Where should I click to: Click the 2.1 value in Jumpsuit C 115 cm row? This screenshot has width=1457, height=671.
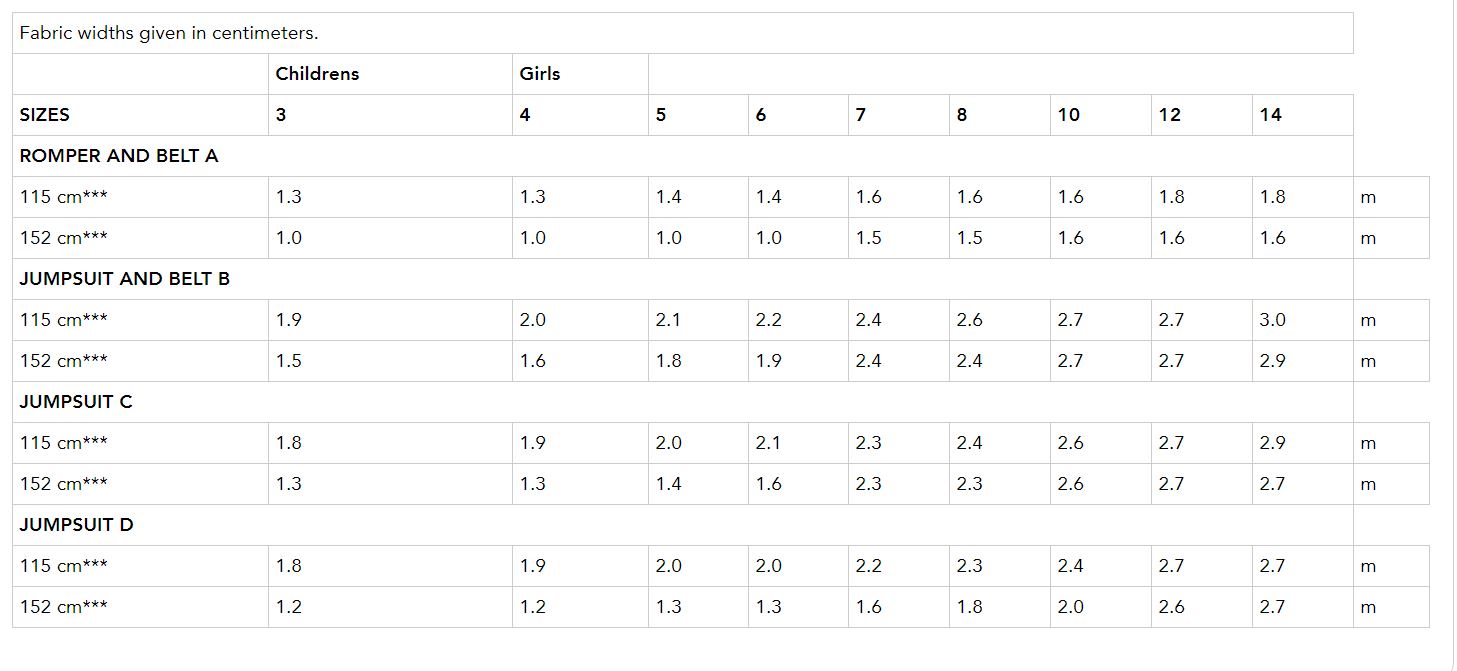click(x=768, y=443)
